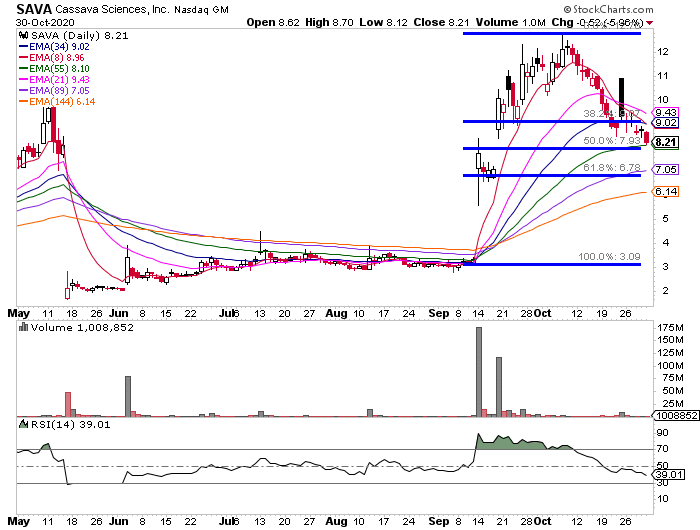Click the red down-arrow change indicator
The width and height of the screenshot is (700, 530).
pos(650,23)
